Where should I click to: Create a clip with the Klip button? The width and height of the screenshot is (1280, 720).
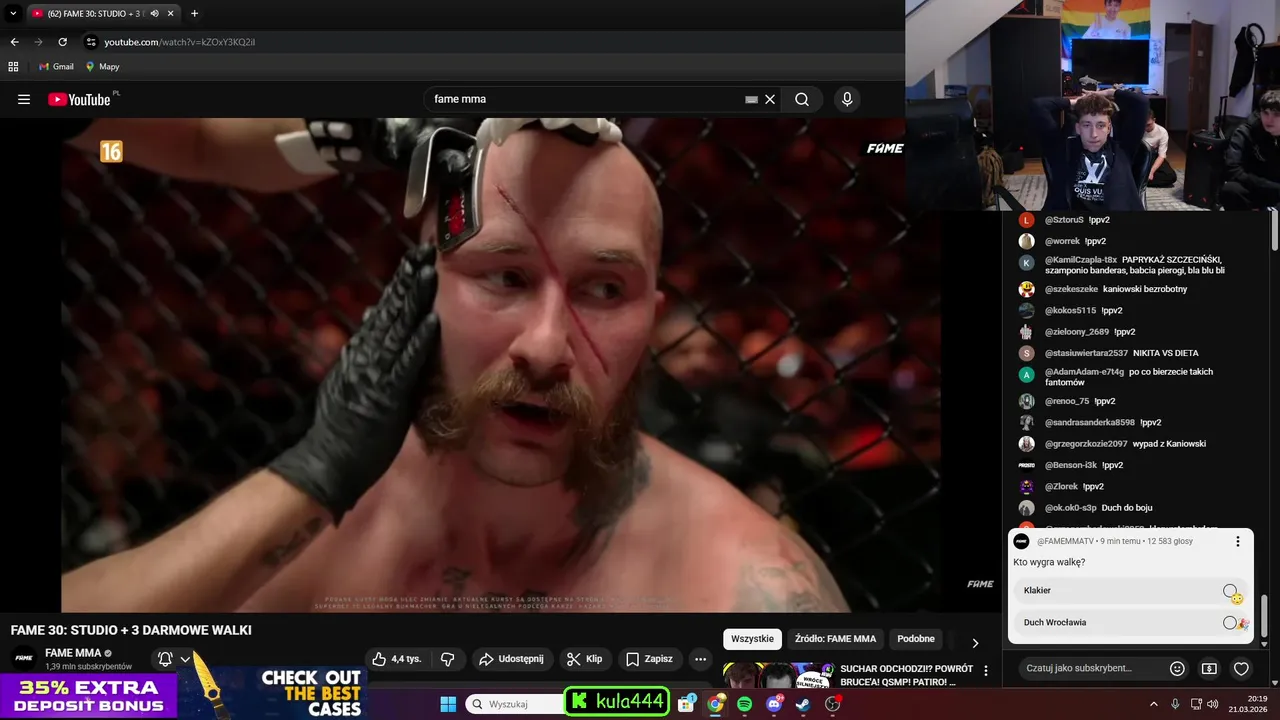584,659
